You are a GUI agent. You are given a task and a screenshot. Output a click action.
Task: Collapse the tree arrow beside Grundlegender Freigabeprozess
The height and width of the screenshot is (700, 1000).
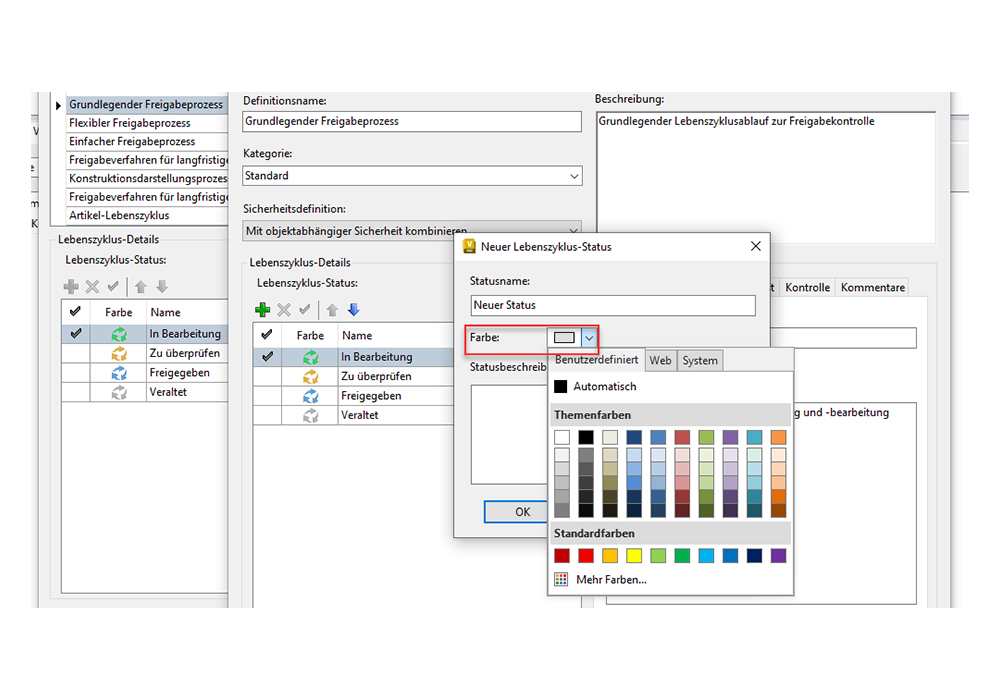click(57, 104)
